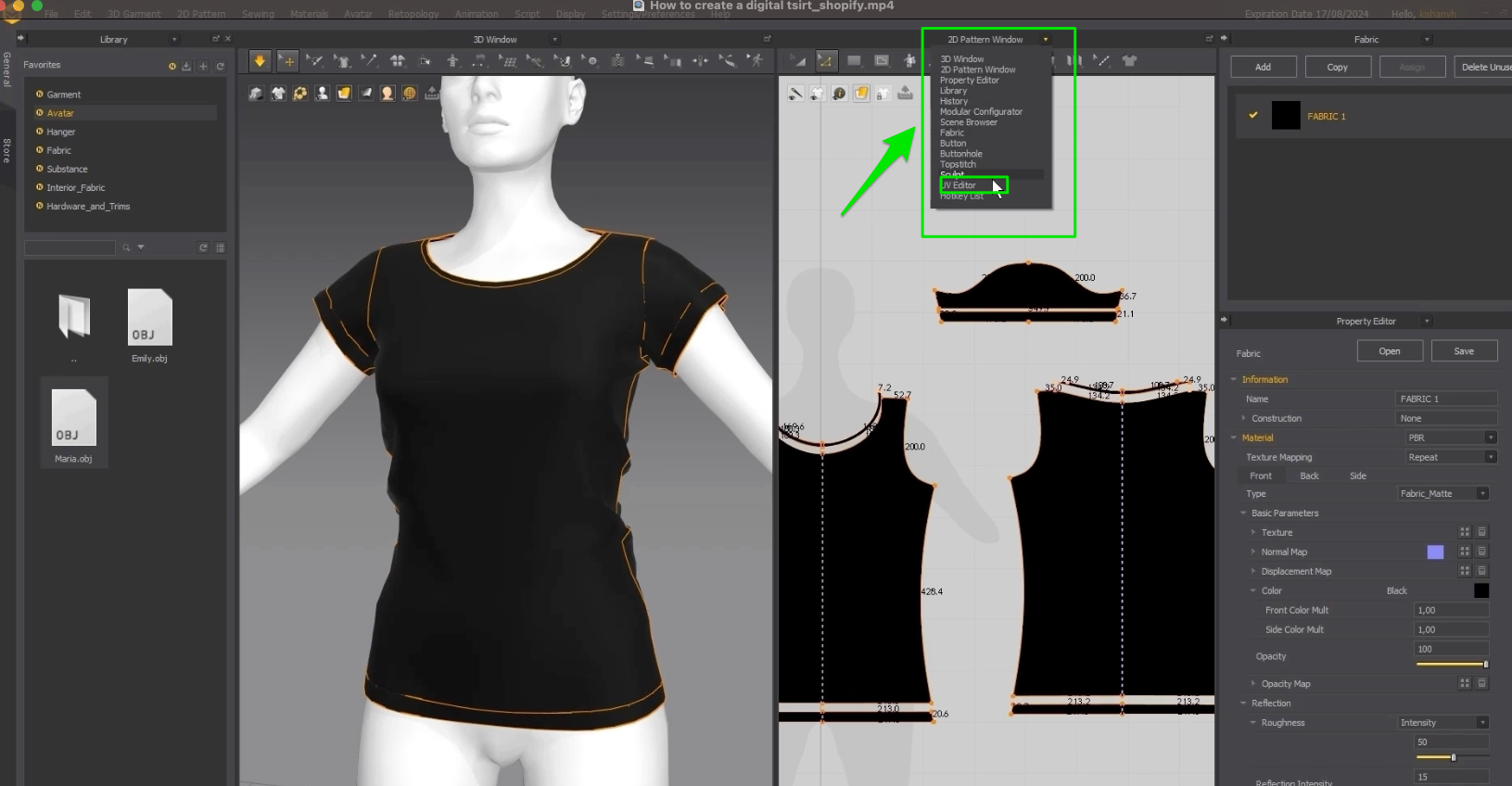The width and height of the screenshot is (1512, 786).
Task: Toggle mesh globe icon in 3D view
Action: pyautogui.click(x=410, y=94)
